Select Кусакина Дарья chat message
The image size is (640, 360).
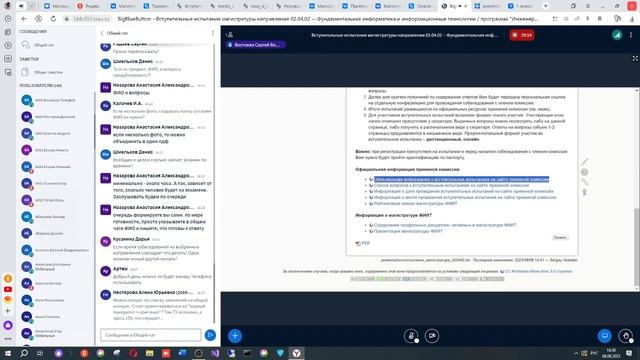(x=156, y=249)
